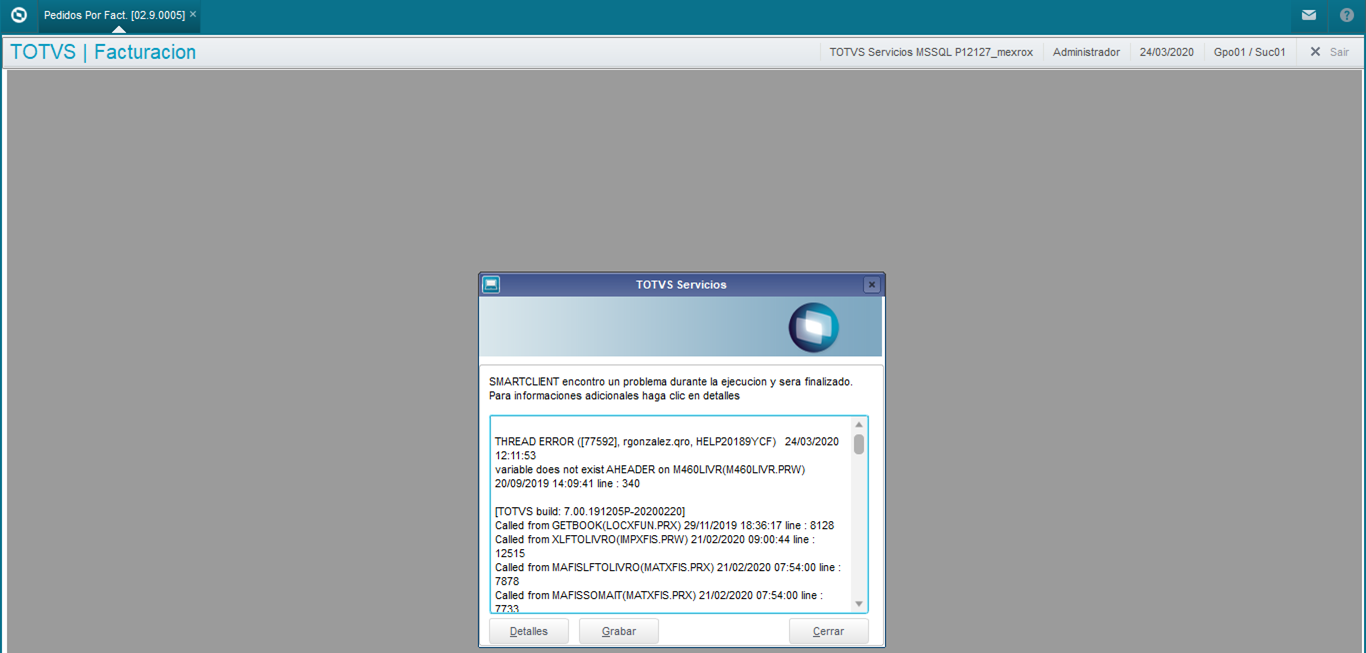Close the Pedidos Por Fact. tab

coord(193,15)
